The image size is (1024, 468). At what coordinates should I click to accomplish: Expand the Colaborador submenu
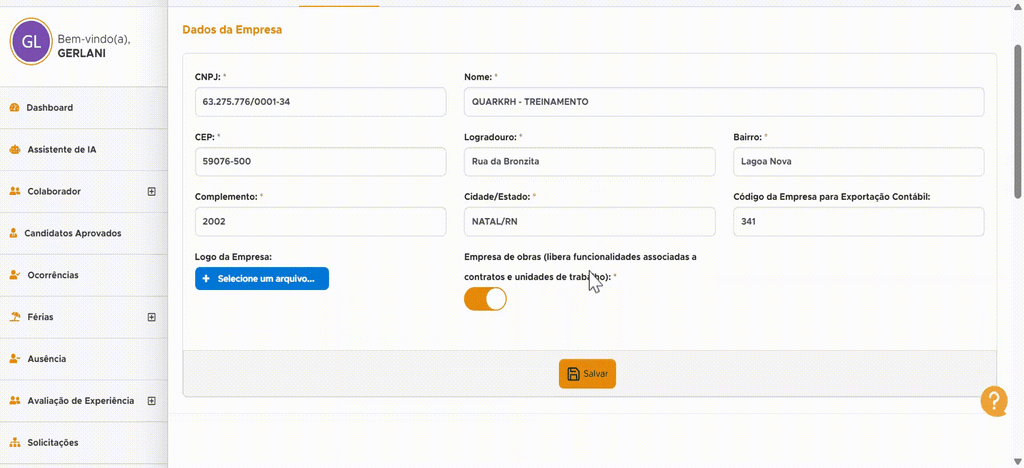[x=152, y=191]
